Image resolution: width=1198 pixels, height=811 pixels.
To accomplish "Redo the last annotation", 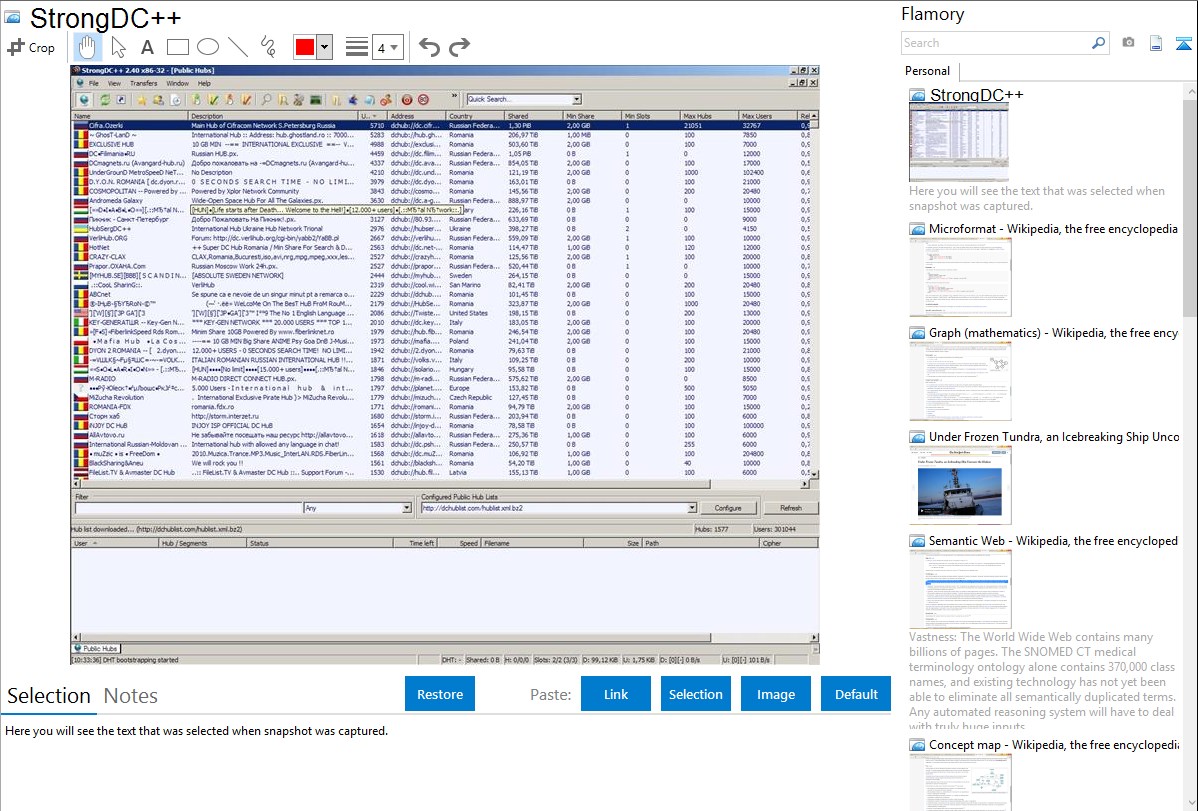I will pyautogui.click(x=459, y=47).
